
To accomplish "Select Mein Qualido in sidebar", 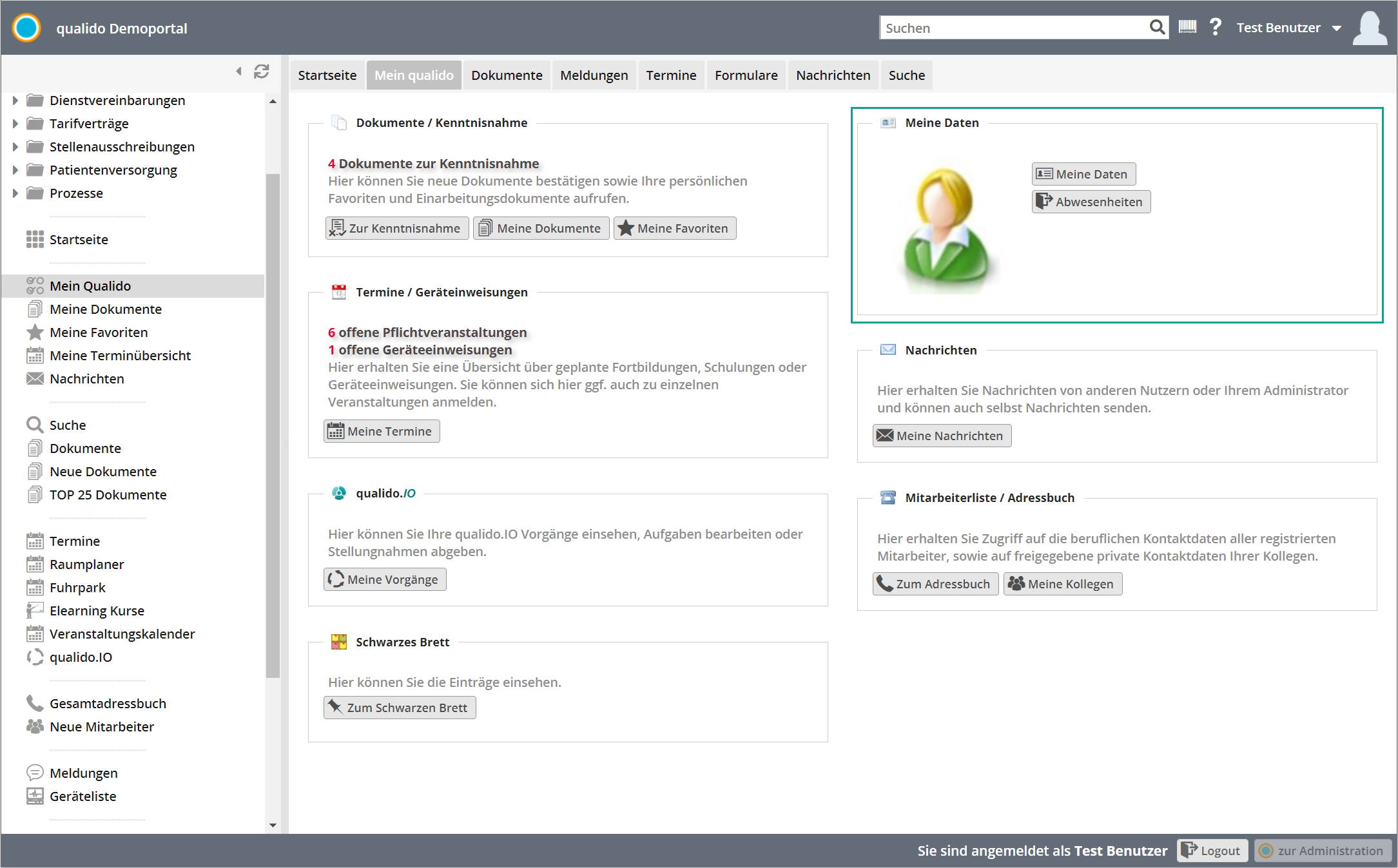I will 133,285.
